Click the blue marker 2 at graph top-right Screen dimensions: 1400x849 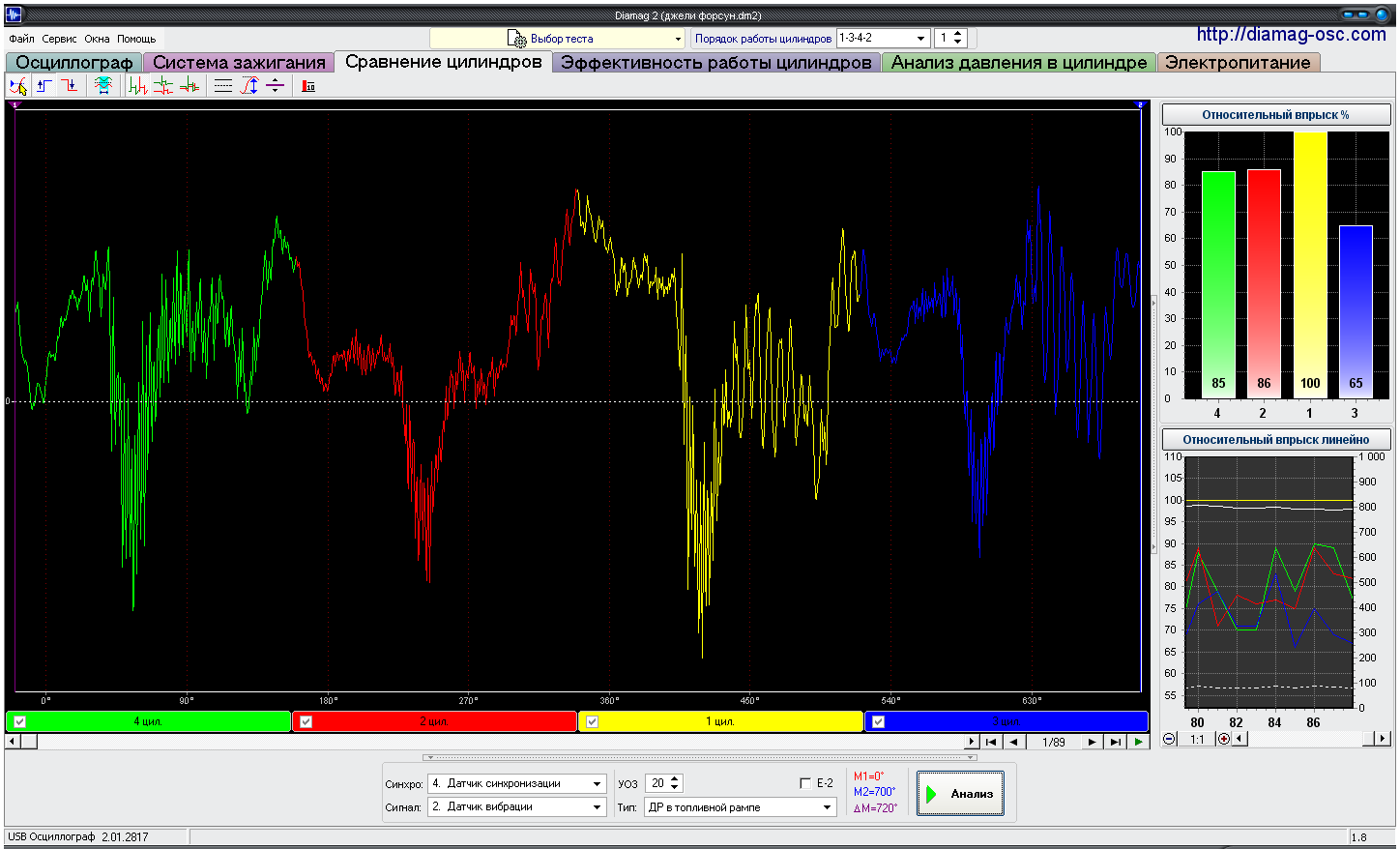[x=1140, y=103]
